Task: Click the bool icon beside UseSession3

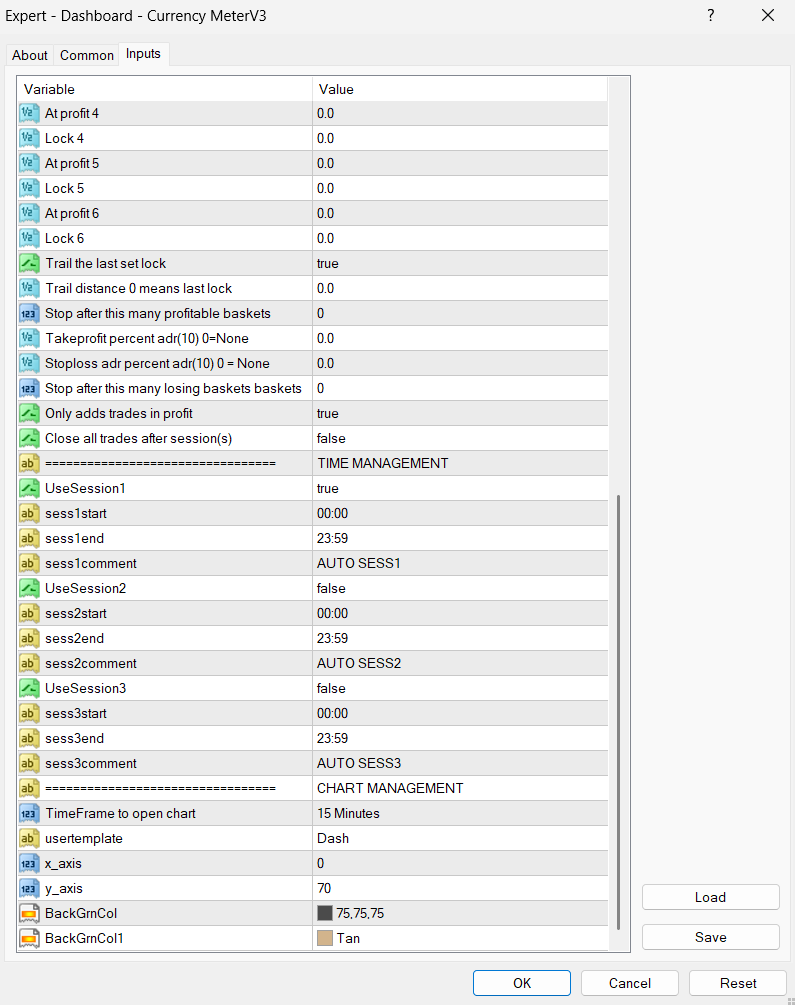Action: [x=29, y=688]
